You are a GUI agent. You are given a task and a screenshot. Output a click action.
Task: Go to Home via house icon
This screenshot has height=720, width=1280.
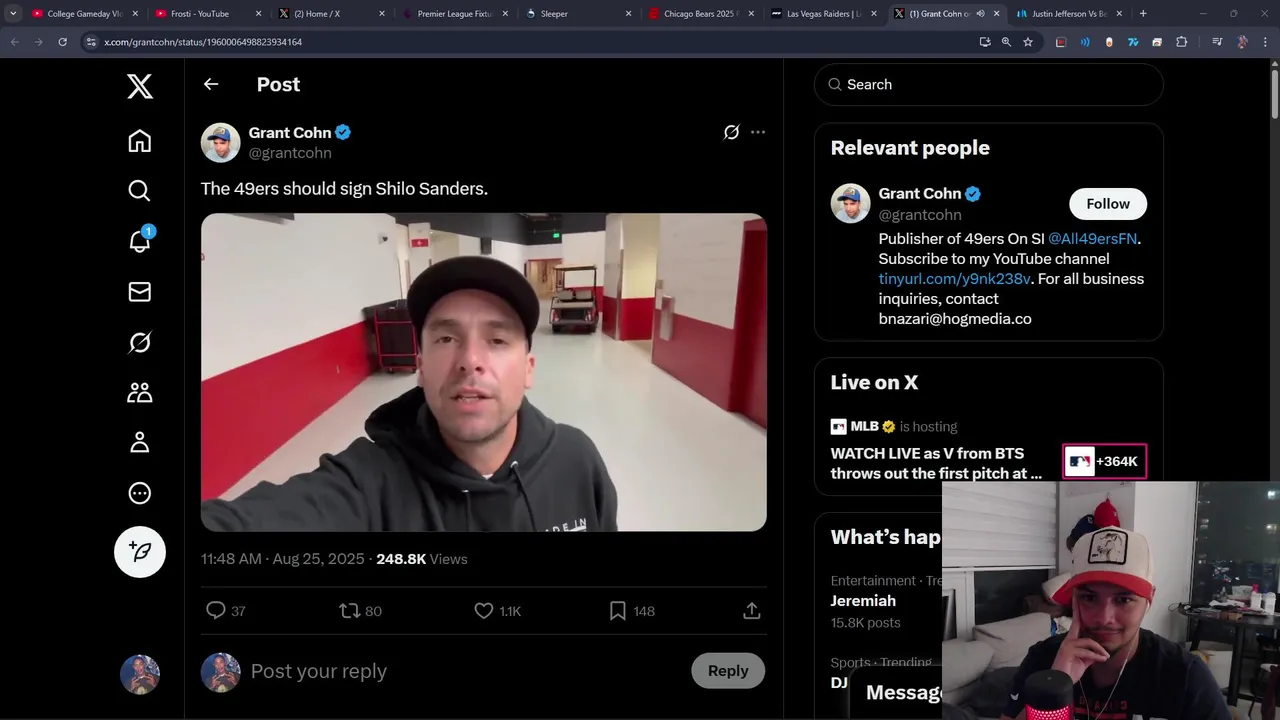pyautogui.click(x=140, y=141)
